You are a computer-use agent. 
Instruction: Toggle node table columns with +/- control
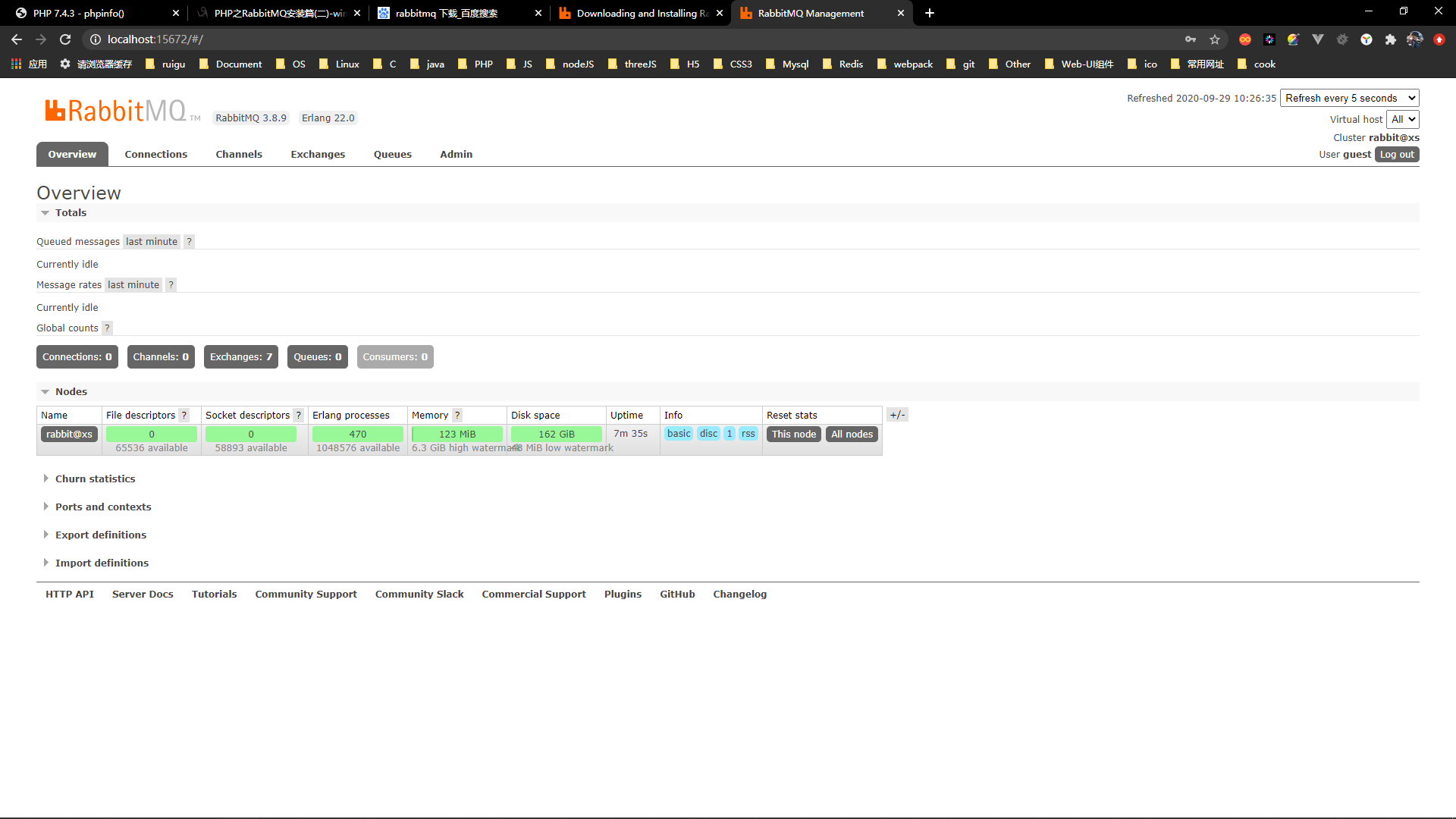[x=897, y=415]
